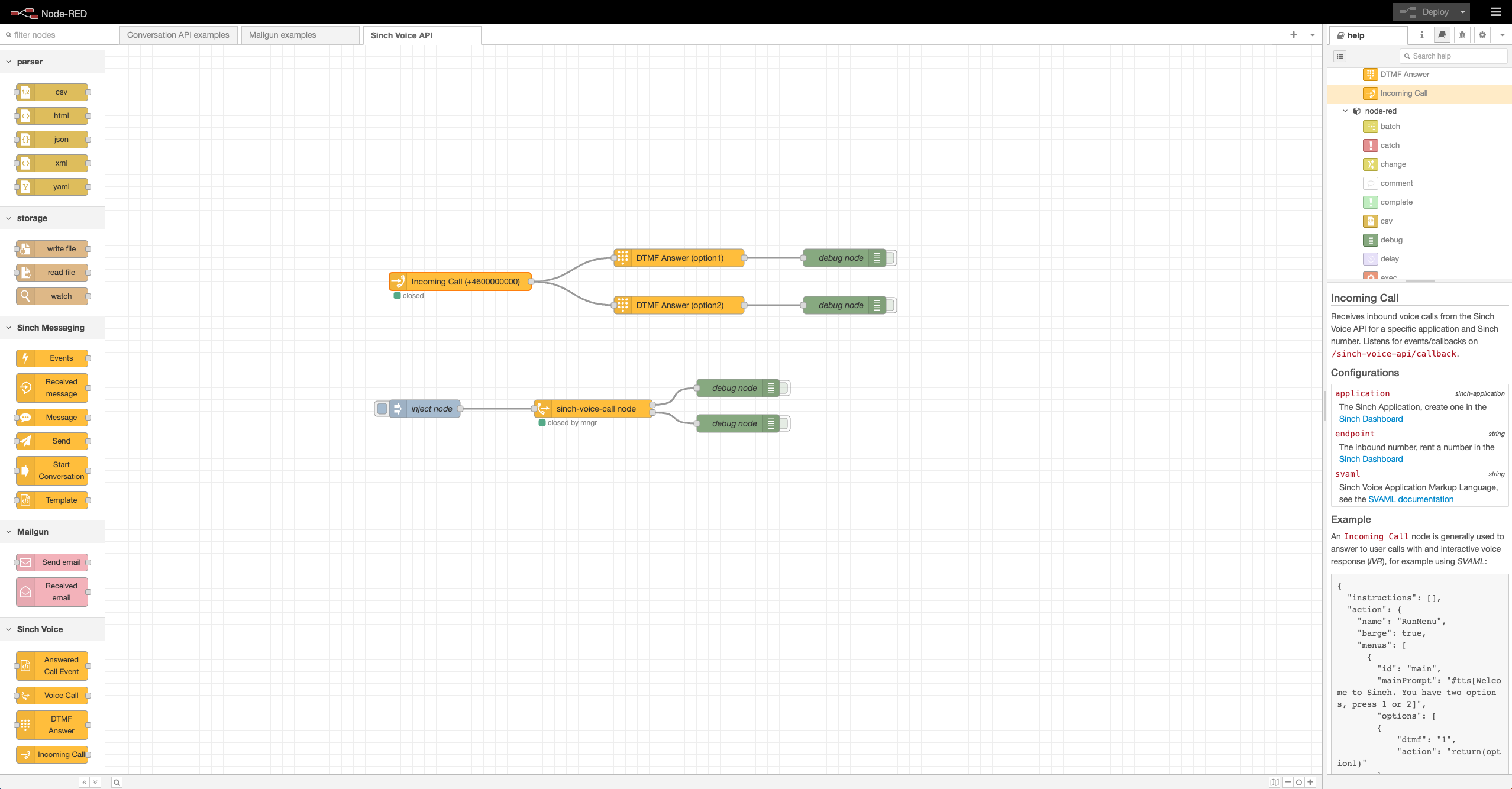The height and width of the screenshot is (789, 1512).
Task: Toggle lower debug node of sinch-voice-call
Action: coord(784,423)
